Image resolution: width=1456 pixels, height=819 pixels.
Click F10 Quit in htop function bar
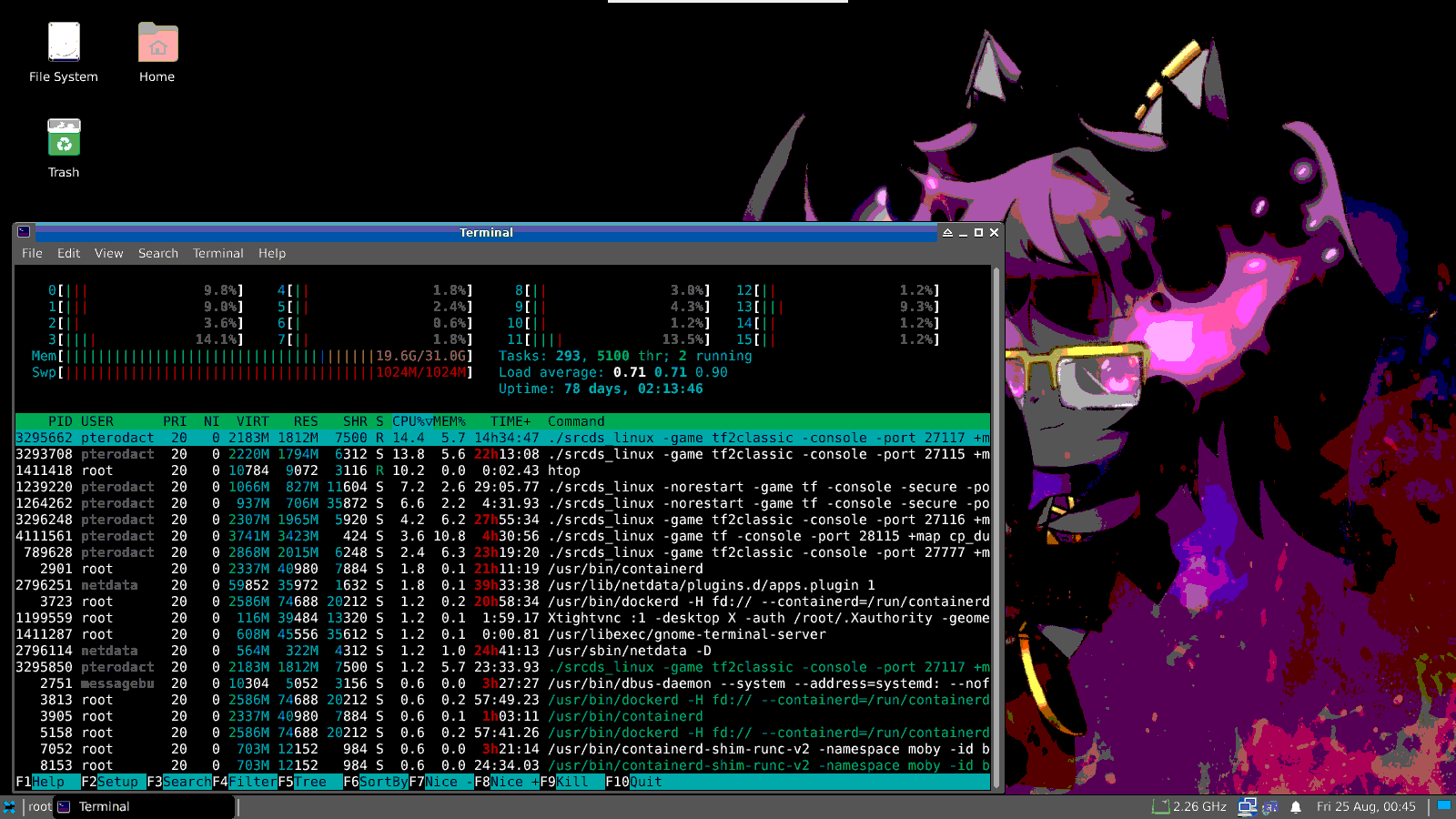(x=633, y=782)
